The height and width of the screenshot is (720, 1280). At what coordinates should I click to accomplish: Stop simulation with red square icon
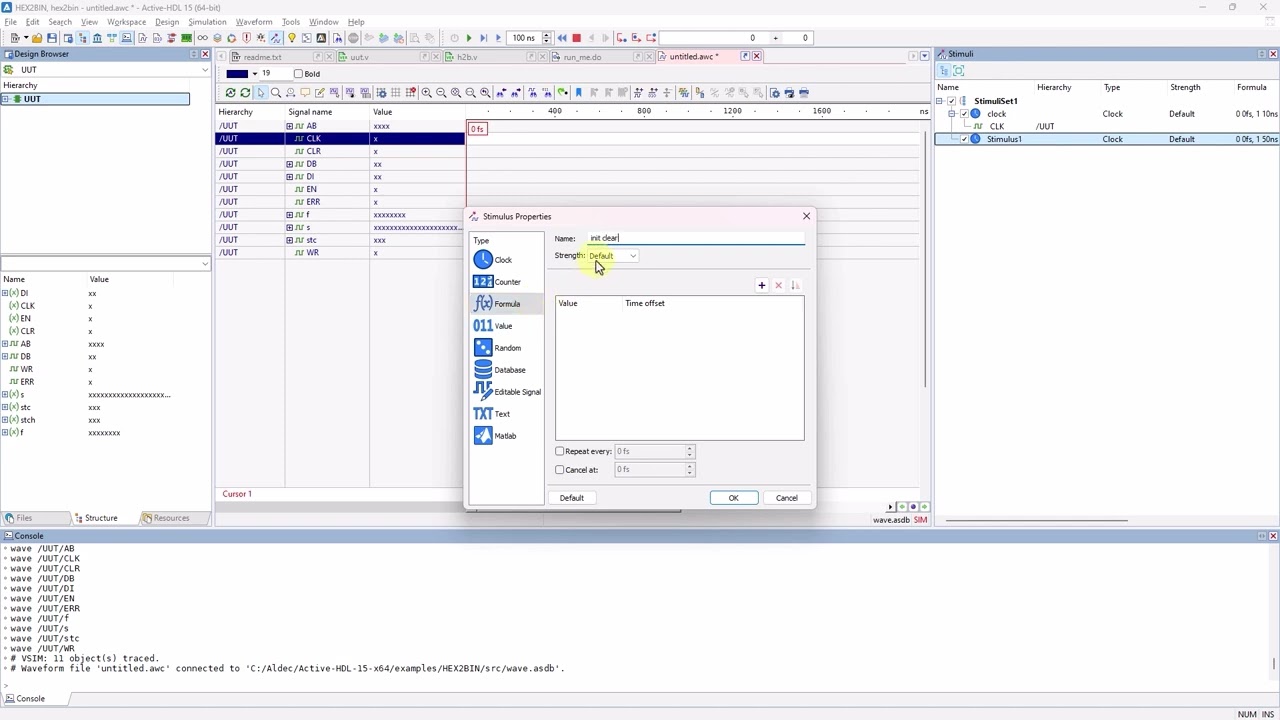tap(576, 38)
